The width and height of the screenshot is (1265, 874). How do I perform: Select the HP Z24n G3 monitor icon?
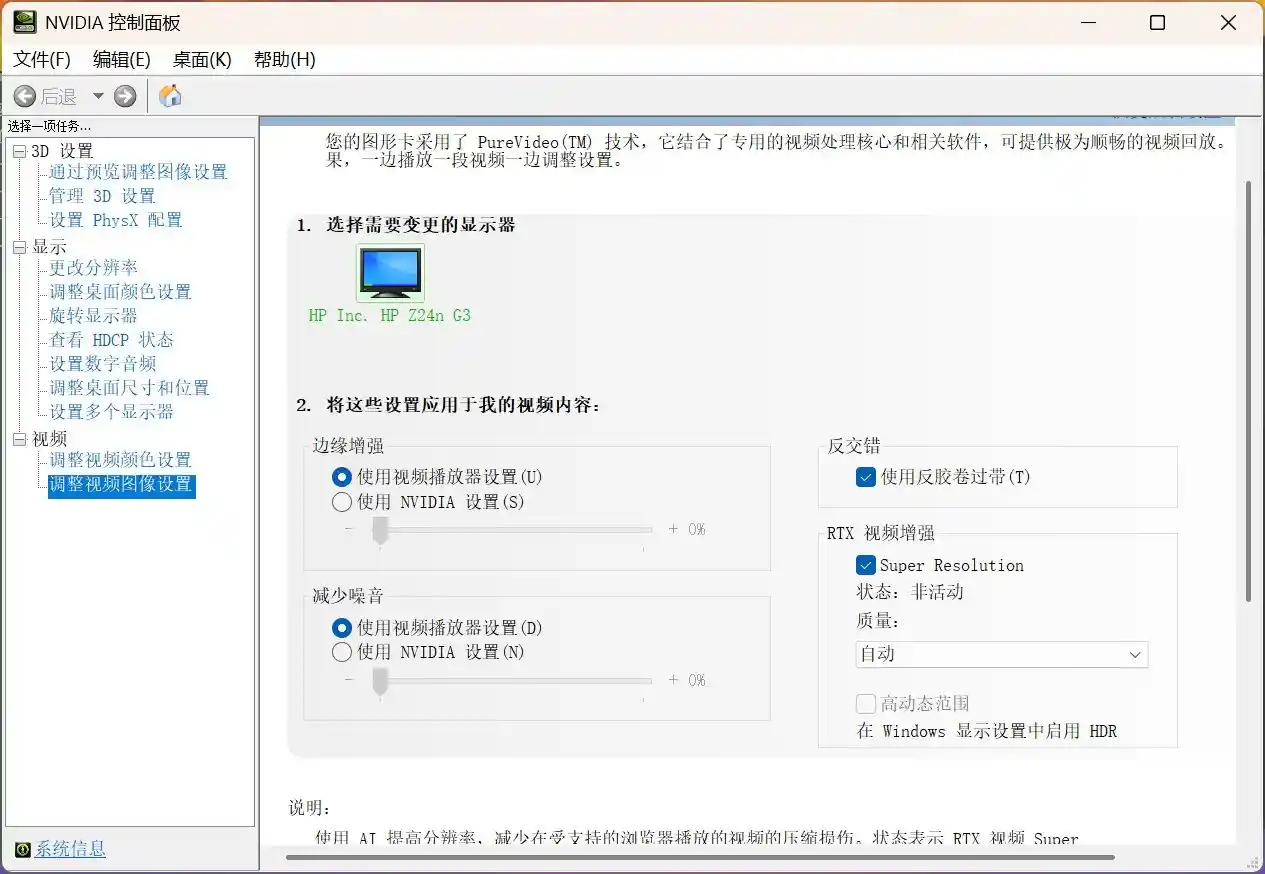coord(389,271)
